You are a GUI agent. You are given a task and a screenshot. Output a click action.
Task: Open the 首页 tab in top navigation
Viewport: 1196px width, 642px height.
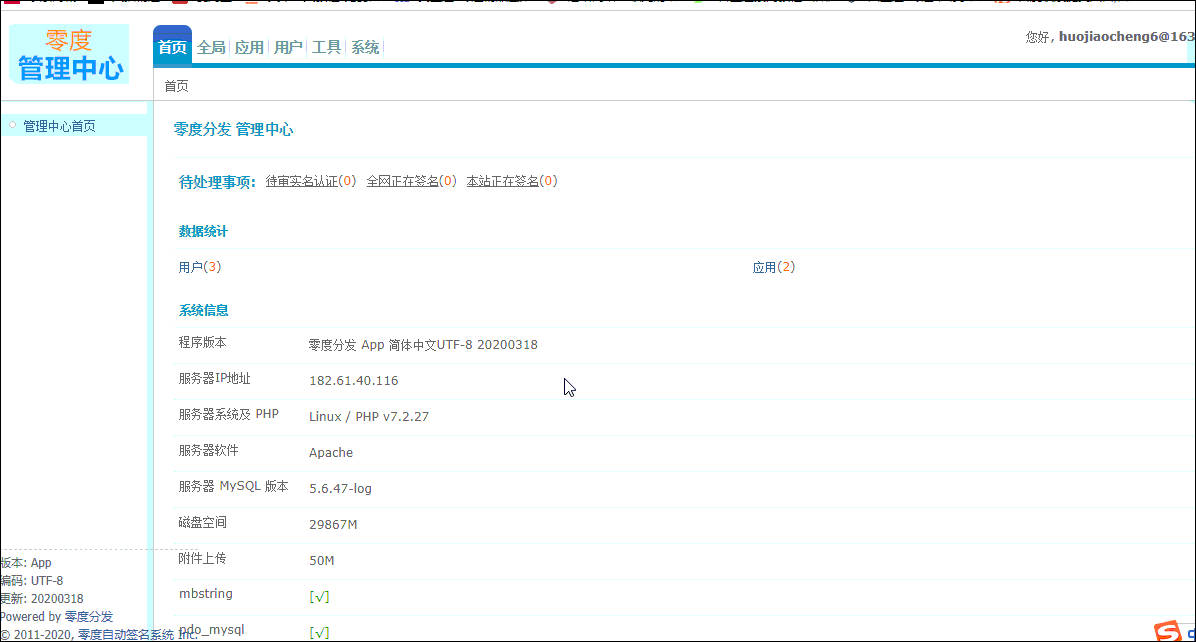pos(172,47)
